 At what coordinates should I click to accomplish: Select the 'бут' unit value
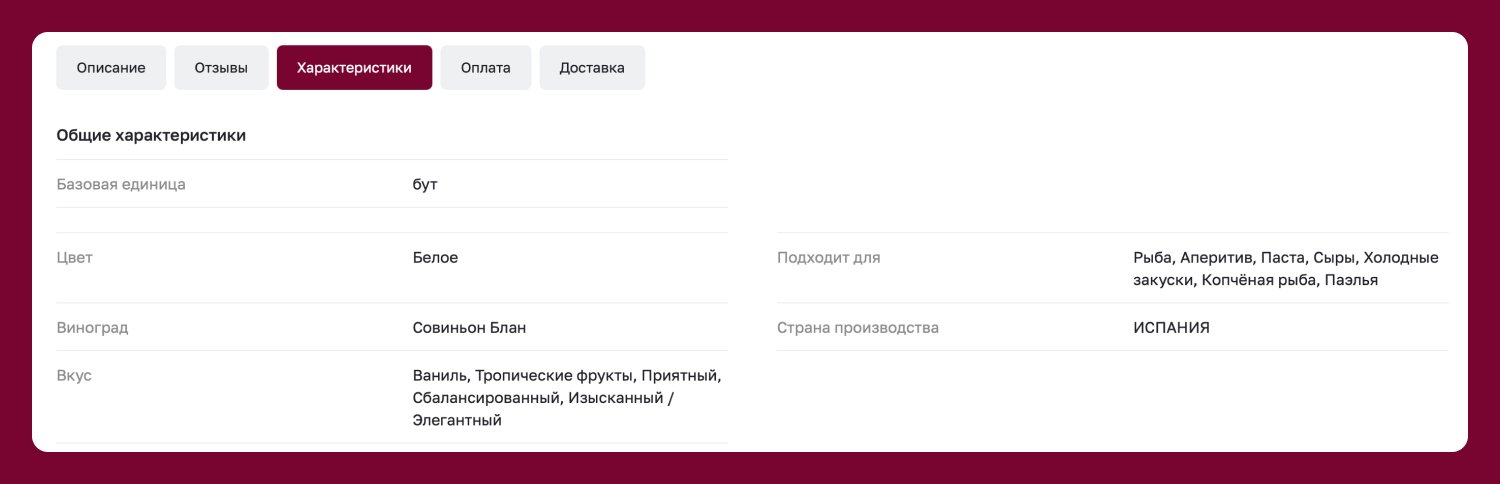pos(425,184)
